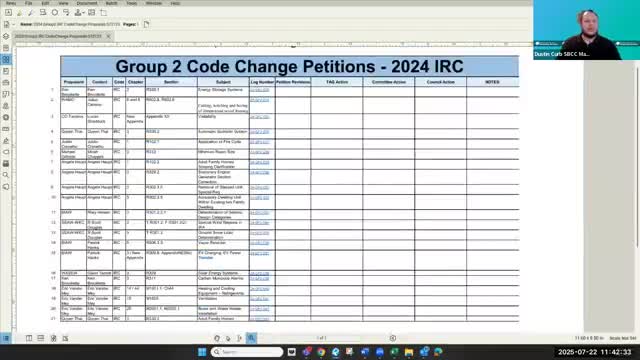
Task: Open the Search magnifier panel in sidebar
Action: point(6,175)
